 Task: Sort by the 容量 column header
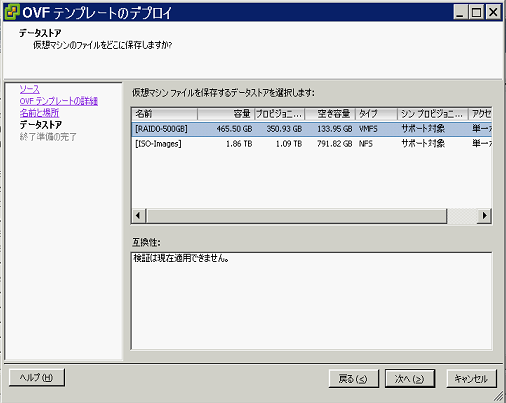coord(226,114)
